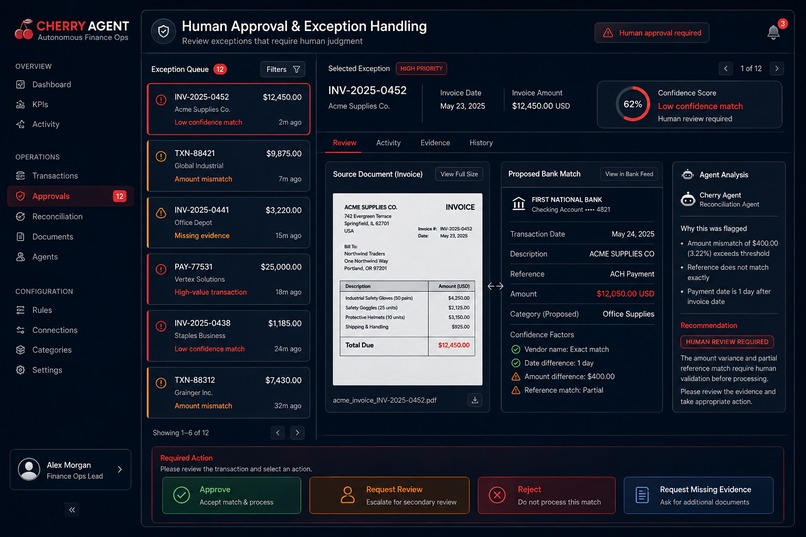The width and height of the screenshot is (806, 537).
Task: Select Approvals in the sidebar
Action: tap(70, 196)
